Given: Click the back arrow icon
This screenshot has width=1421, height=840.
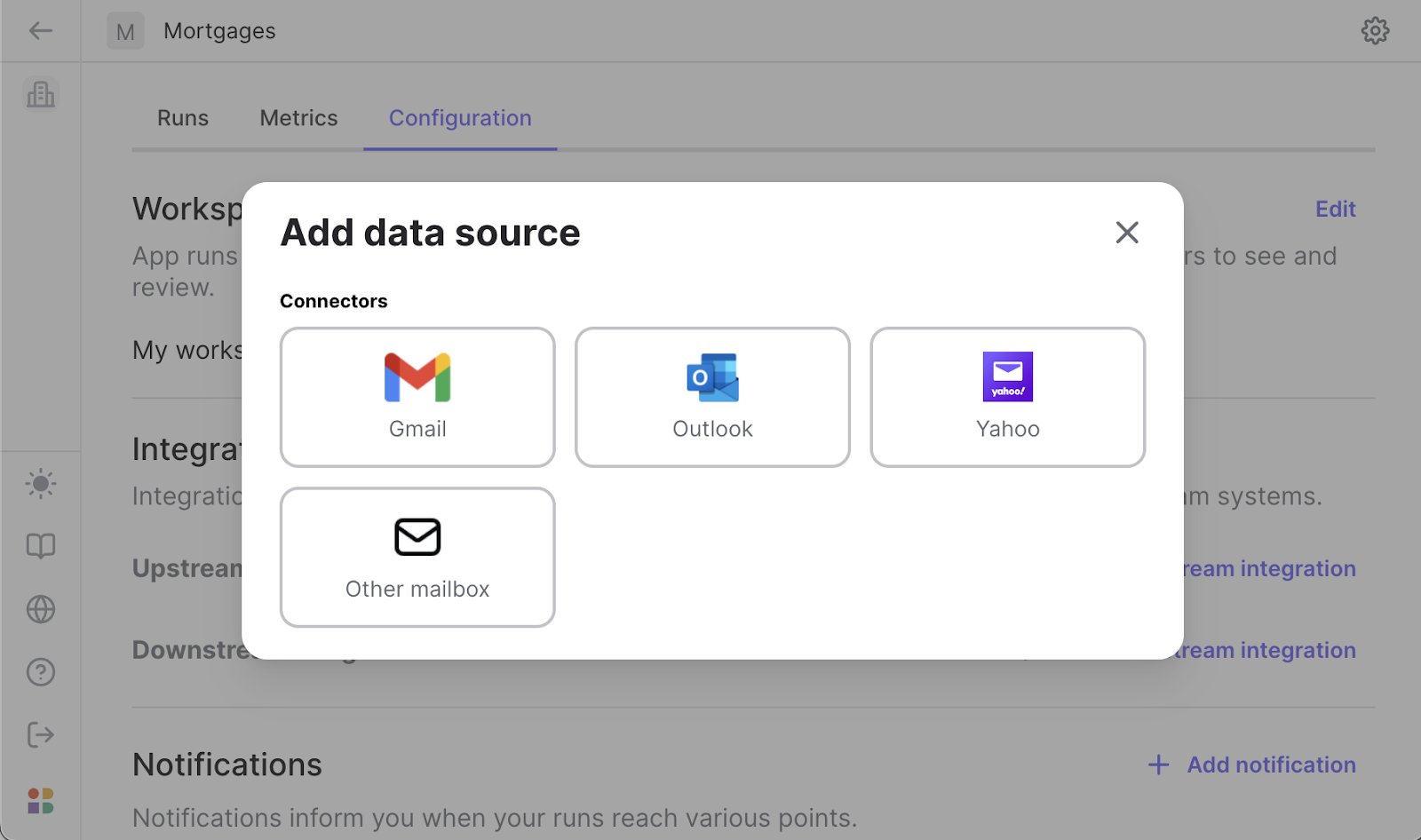Looking at the screenshot, I should [x=41, y=31].
